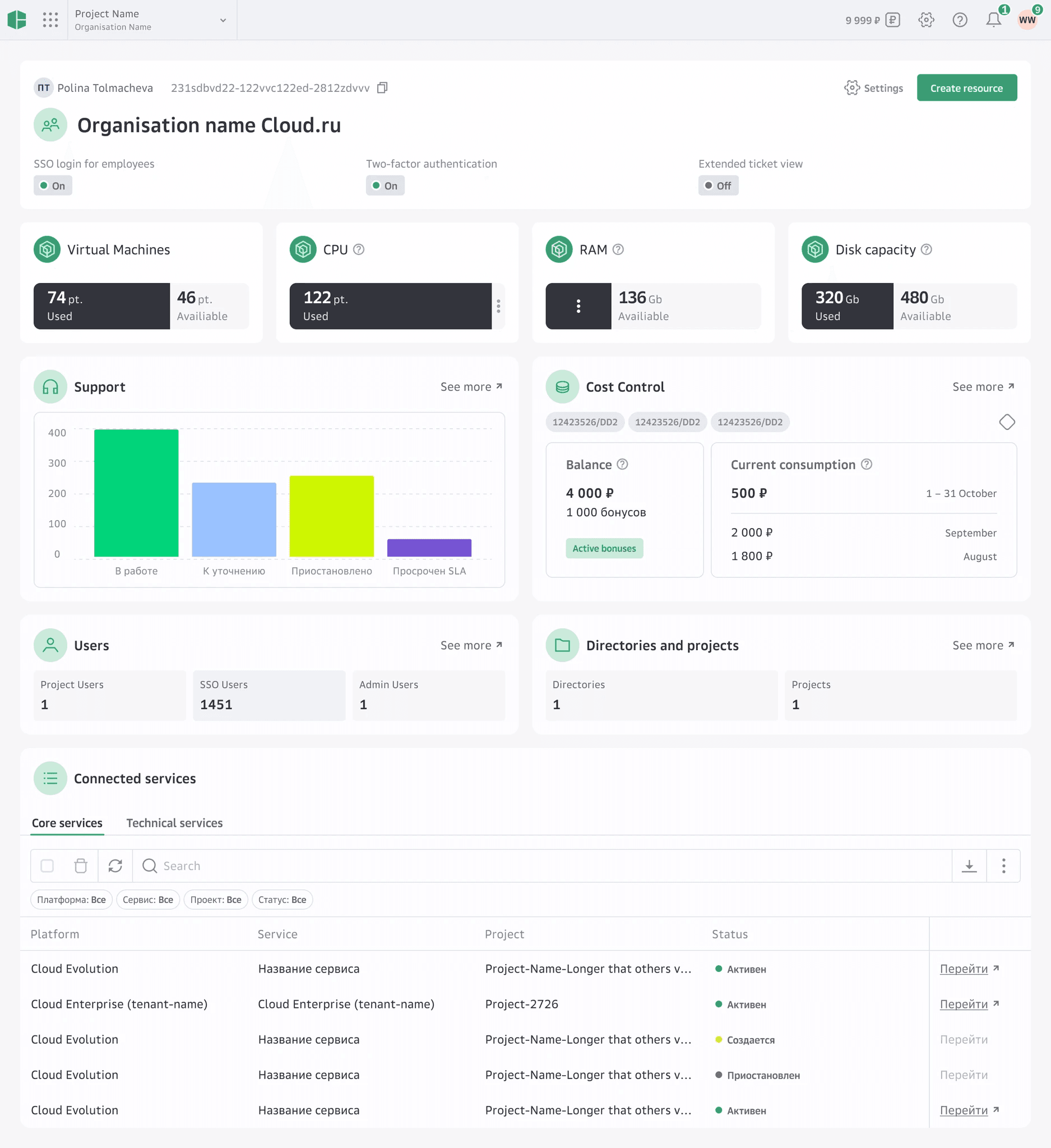Screen dimensions: 1051x1148
Task: Toggle Two-factor authentication On switch
Action: click(385, 186)
